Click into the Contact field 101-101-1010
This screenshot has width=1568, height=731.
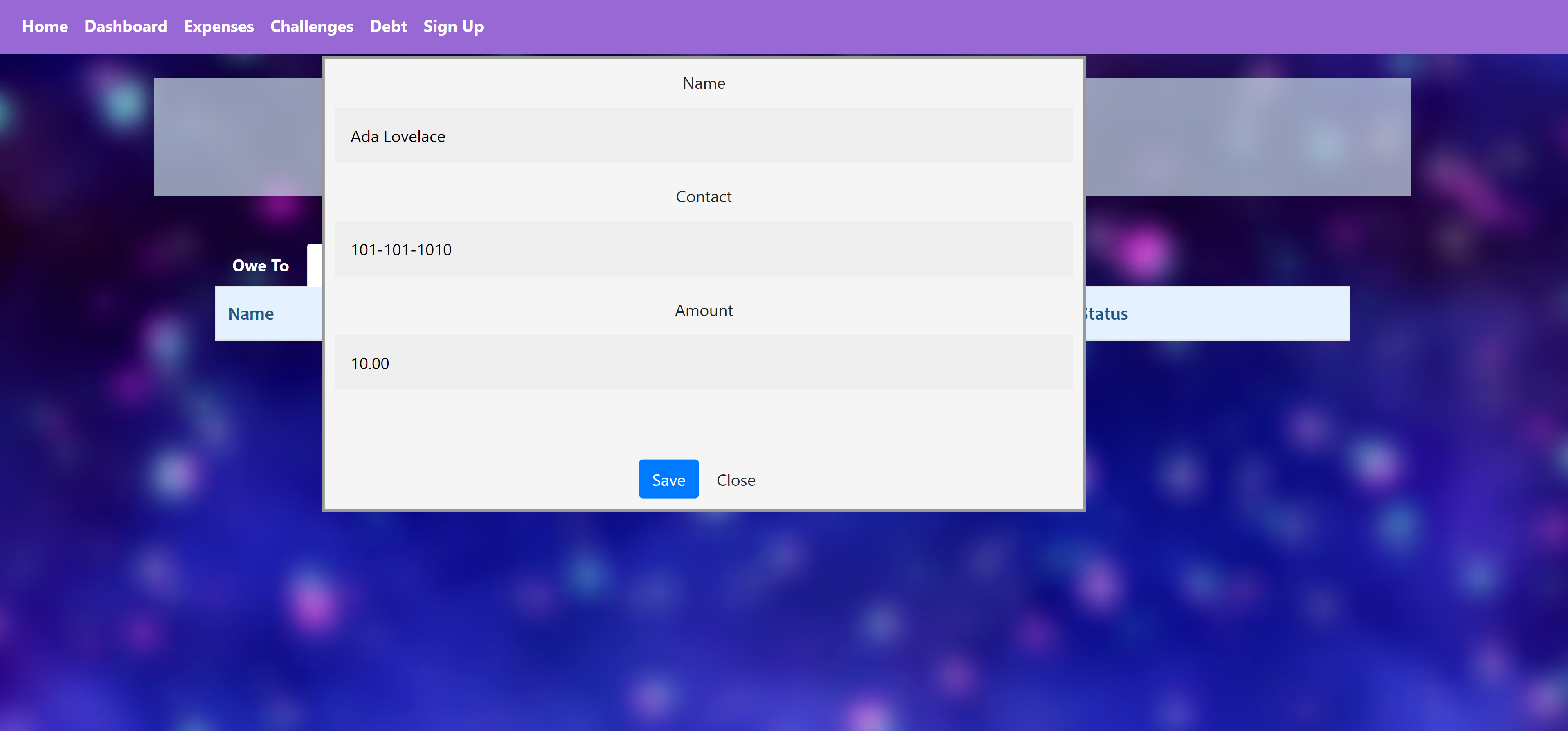click(703, 249)
